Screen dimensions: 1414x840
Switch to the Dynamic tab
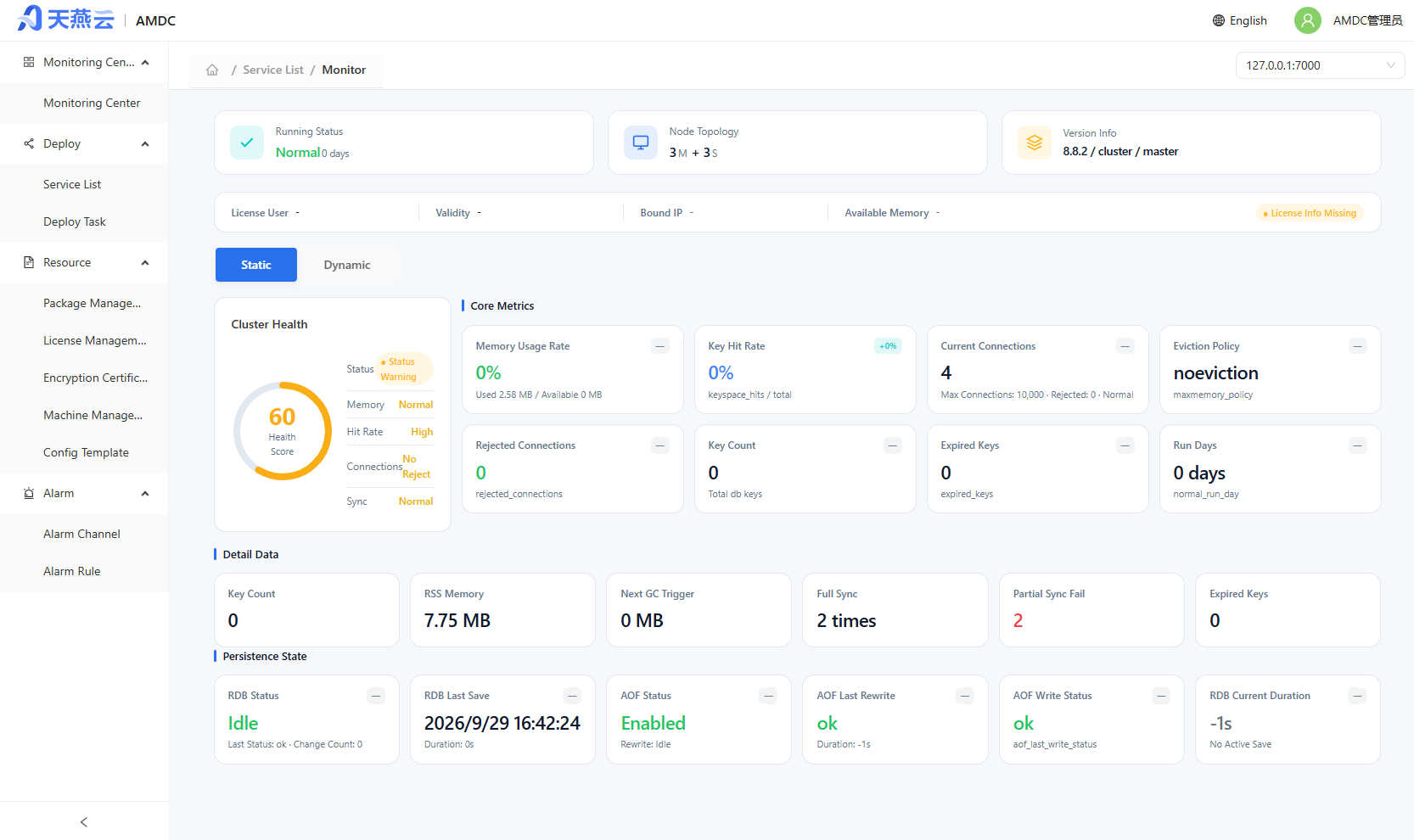coord(347,265)
